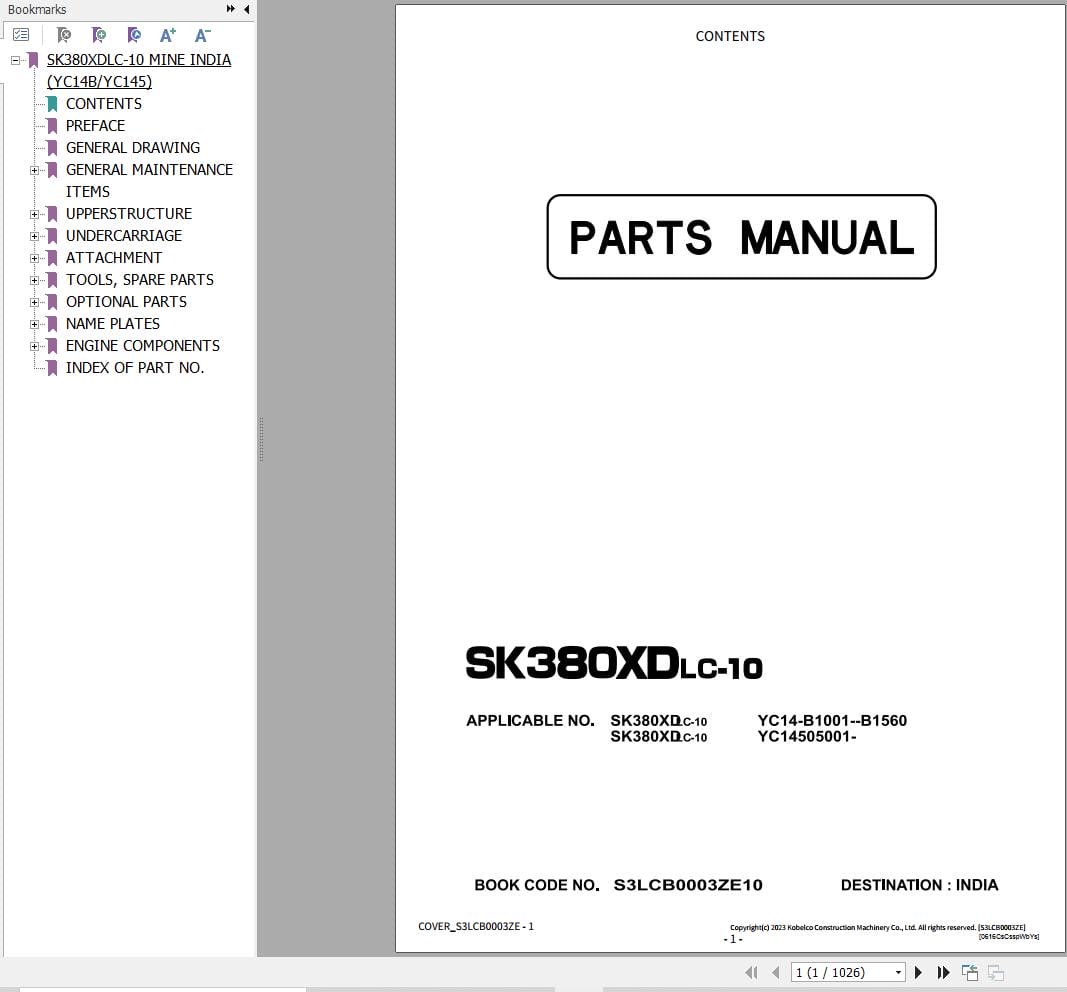
Task: Select the go-to bookmark destination icon
Action: pyautogui.click(x=134, y=35)
